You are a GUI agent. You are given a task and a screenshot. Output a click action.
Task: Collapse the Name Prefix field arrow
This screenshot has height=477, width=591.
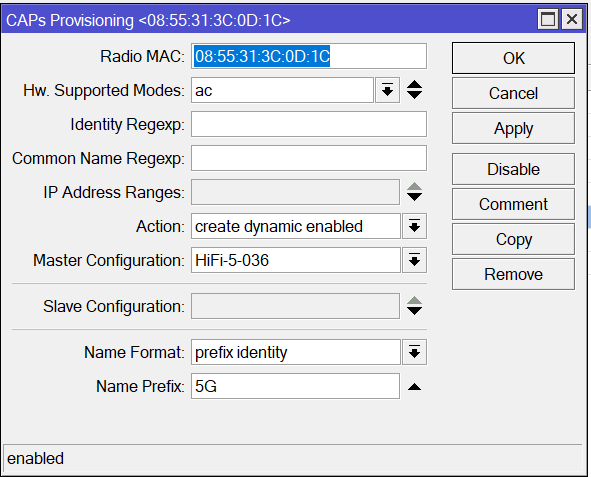click(414, 386)
